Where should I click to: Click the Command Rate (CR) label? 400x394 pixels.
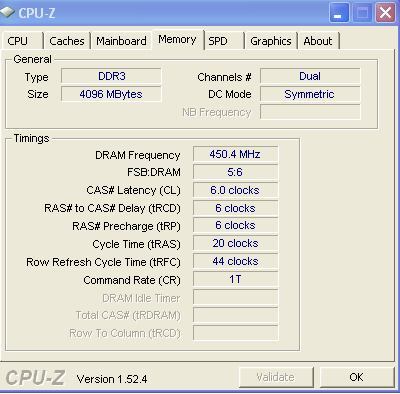132,280
